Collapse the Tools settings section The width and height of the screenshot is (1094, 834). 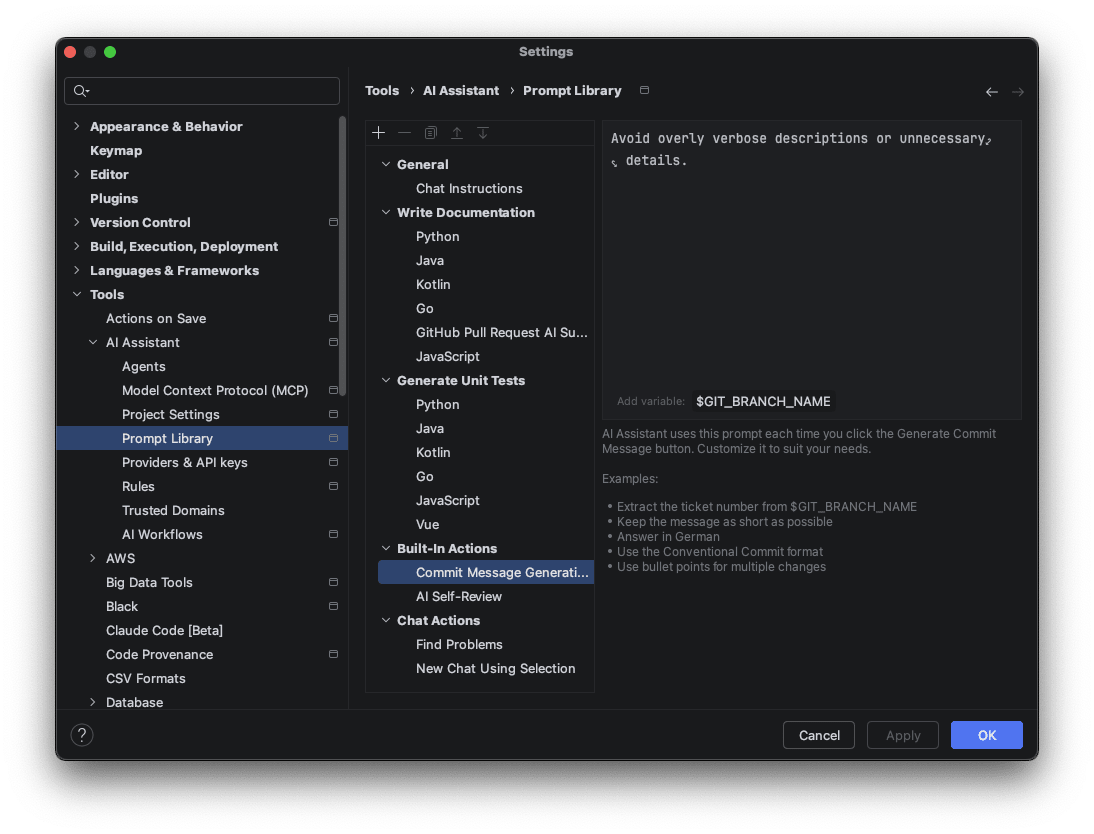77,294
